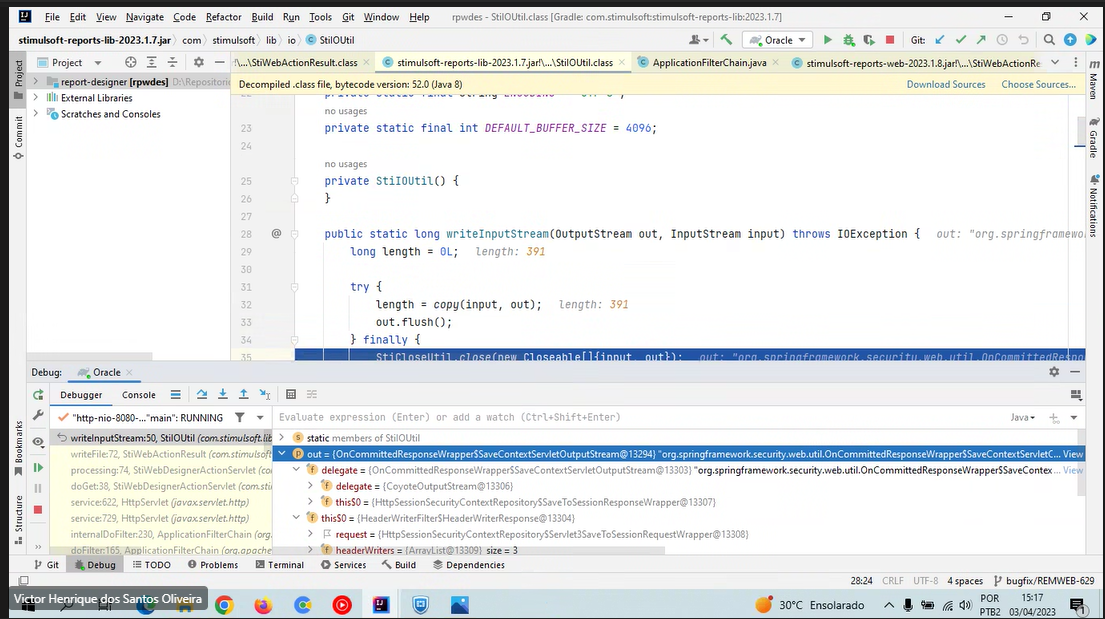Viewport: 1105px width, 619px height.
Task: Click the Git Push arrow icon
Action: (x=981, y=40)
